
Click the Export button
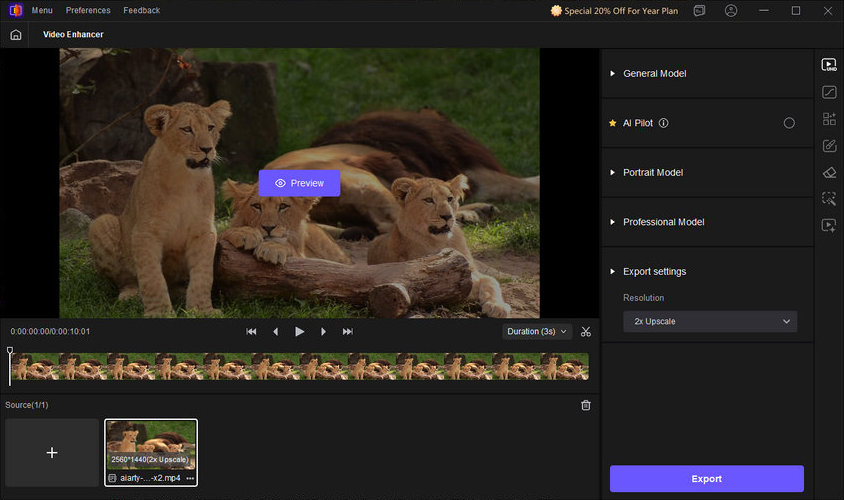pos(707,478)
